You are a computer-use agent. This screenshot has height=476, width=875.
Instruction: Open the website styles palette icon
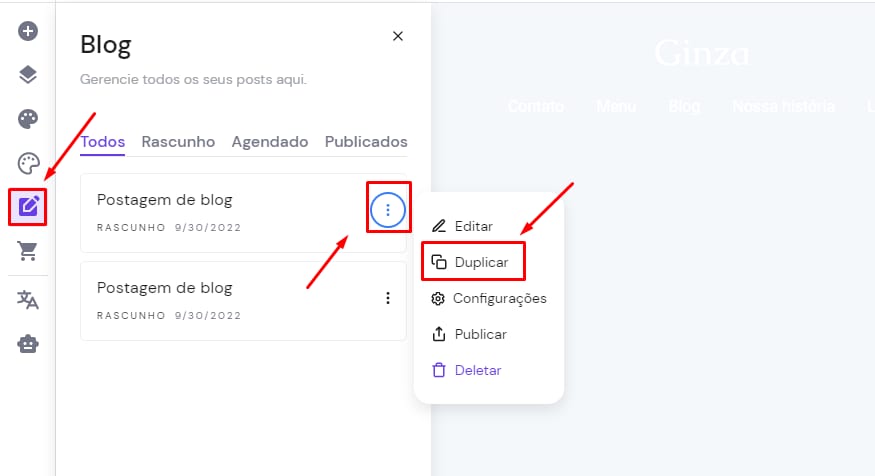coord(28,119)
